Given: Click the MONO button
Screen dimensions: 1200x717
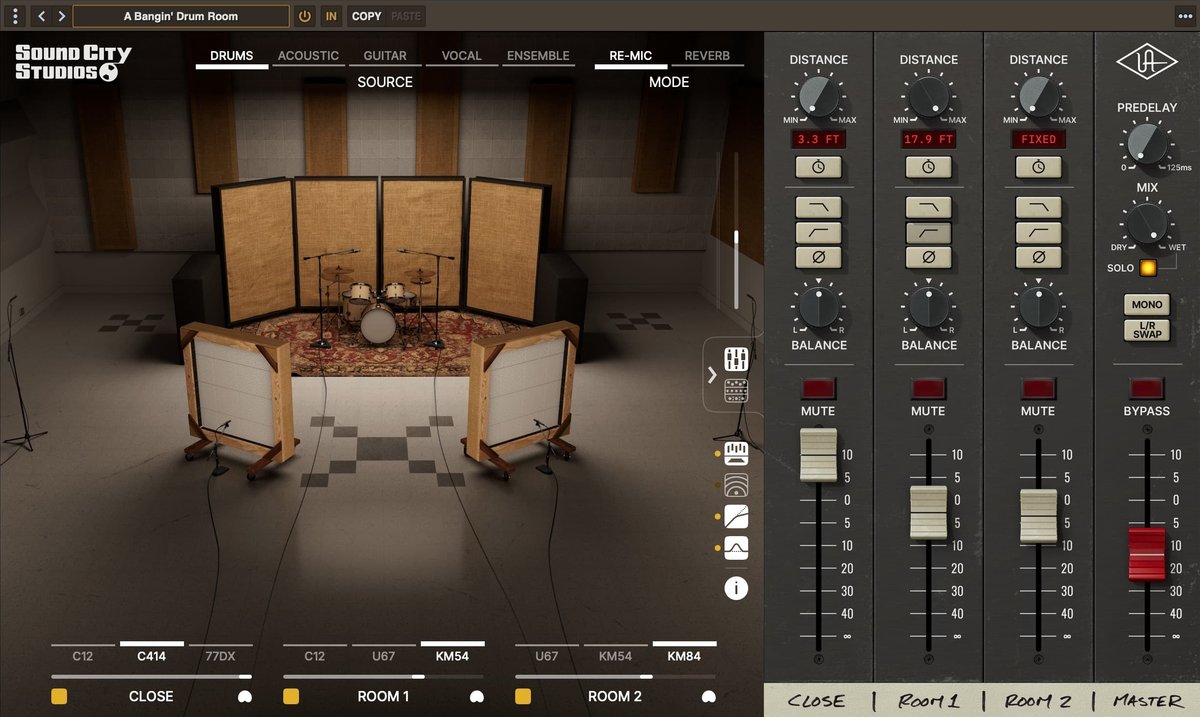Looking at the screenshot, I should click(1147, 304).
